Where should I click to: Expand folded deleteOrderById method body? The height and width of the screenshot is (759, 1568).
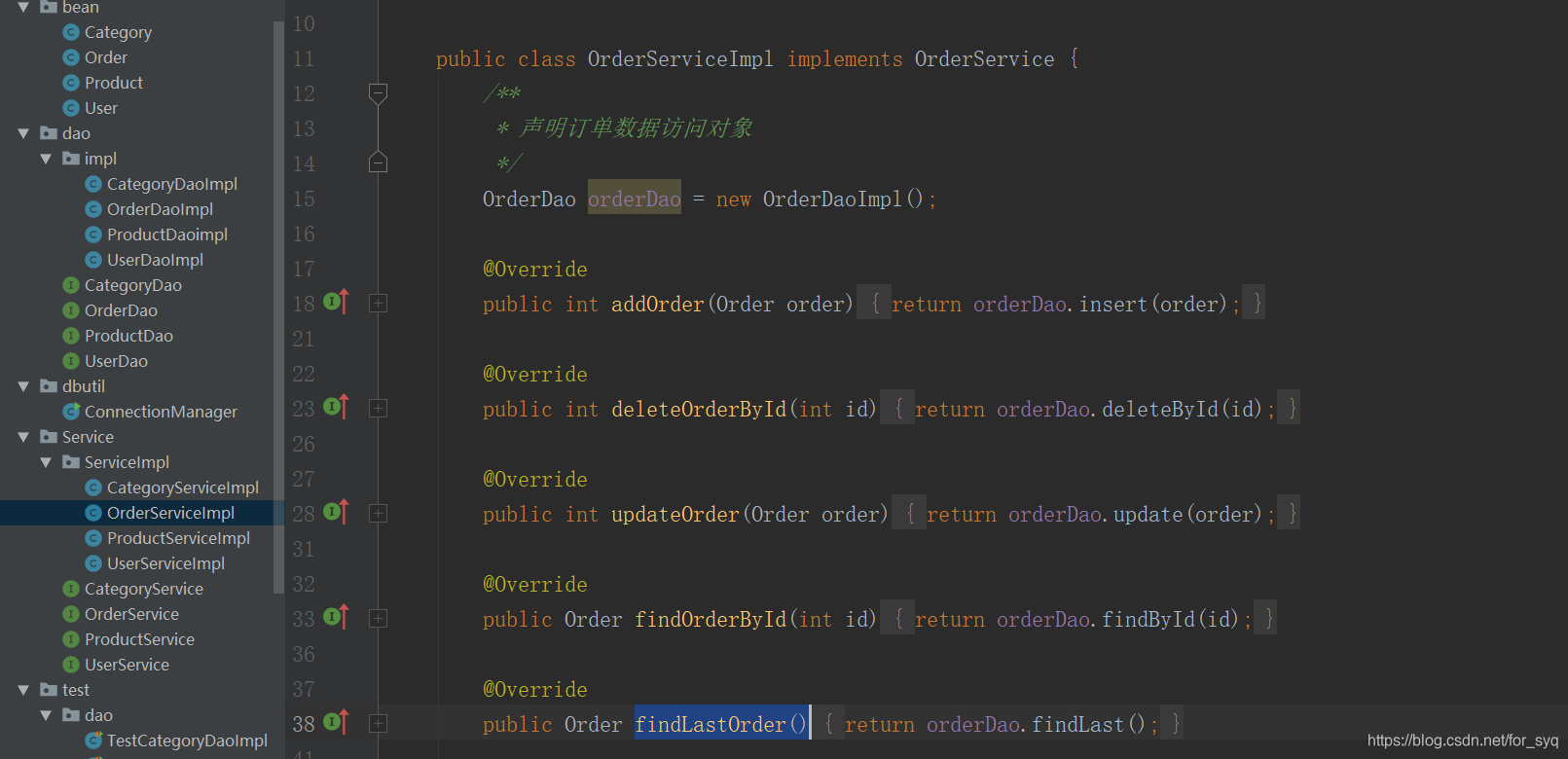tap(379, 409)
